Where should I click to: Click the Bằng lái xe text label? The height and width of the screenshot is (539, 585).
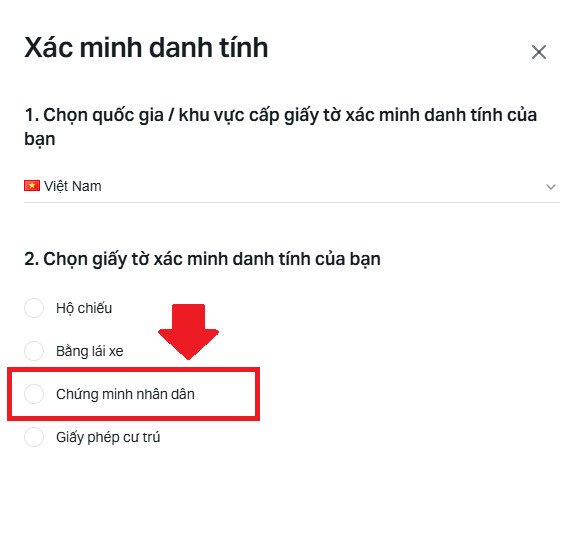pos(90,351)
